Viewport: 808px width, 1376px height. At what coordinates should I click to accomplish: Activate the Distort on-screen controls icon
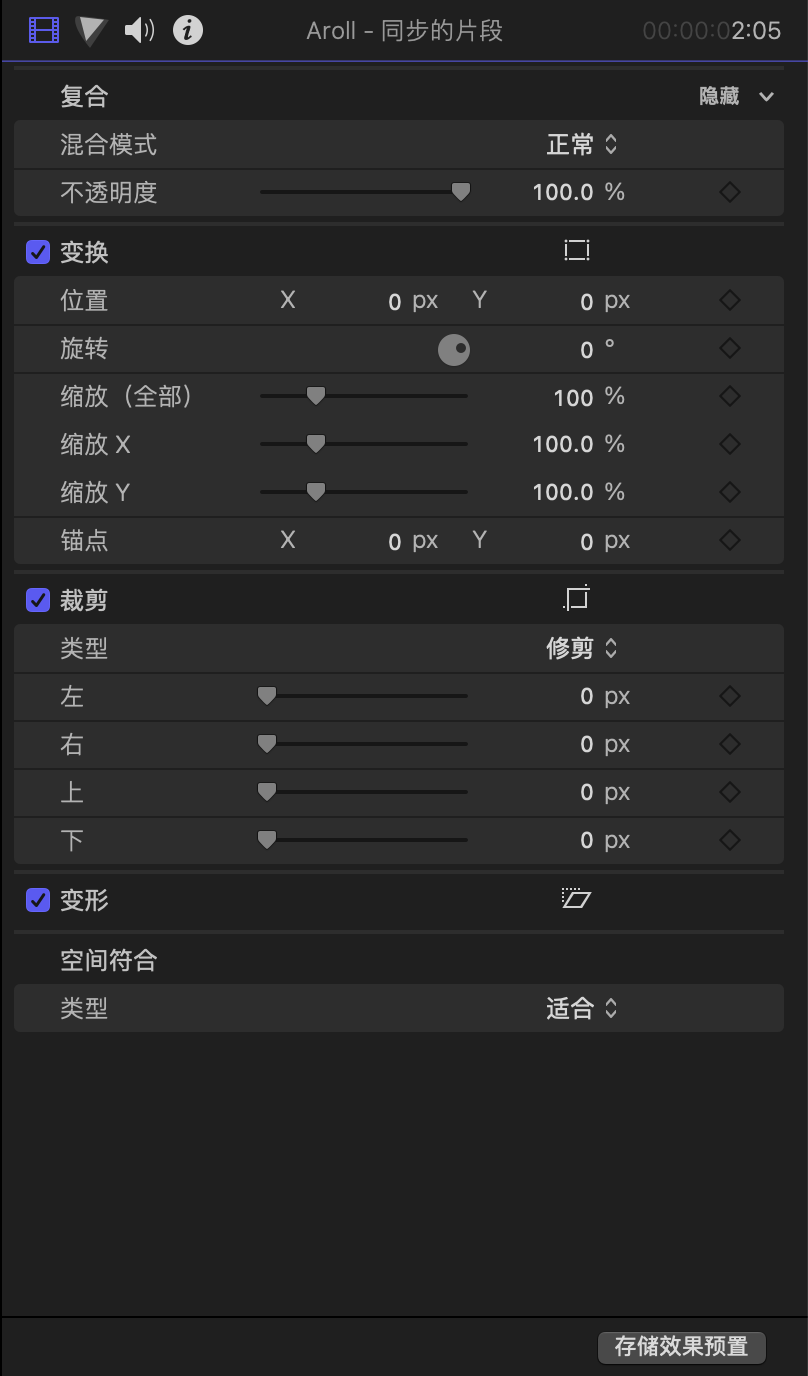pos(577,899)
